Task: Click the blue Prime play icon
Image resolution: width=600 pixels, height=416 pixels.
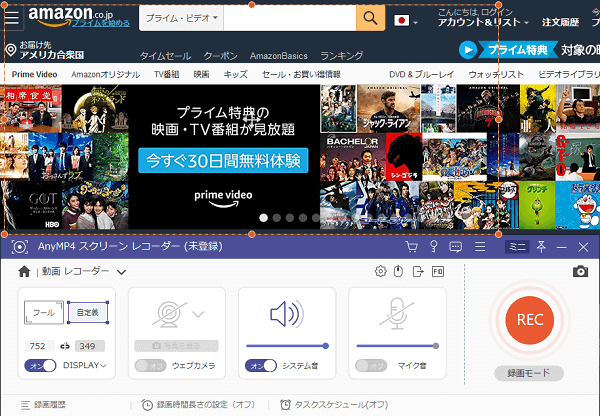Action: click(x=468, y=50)
